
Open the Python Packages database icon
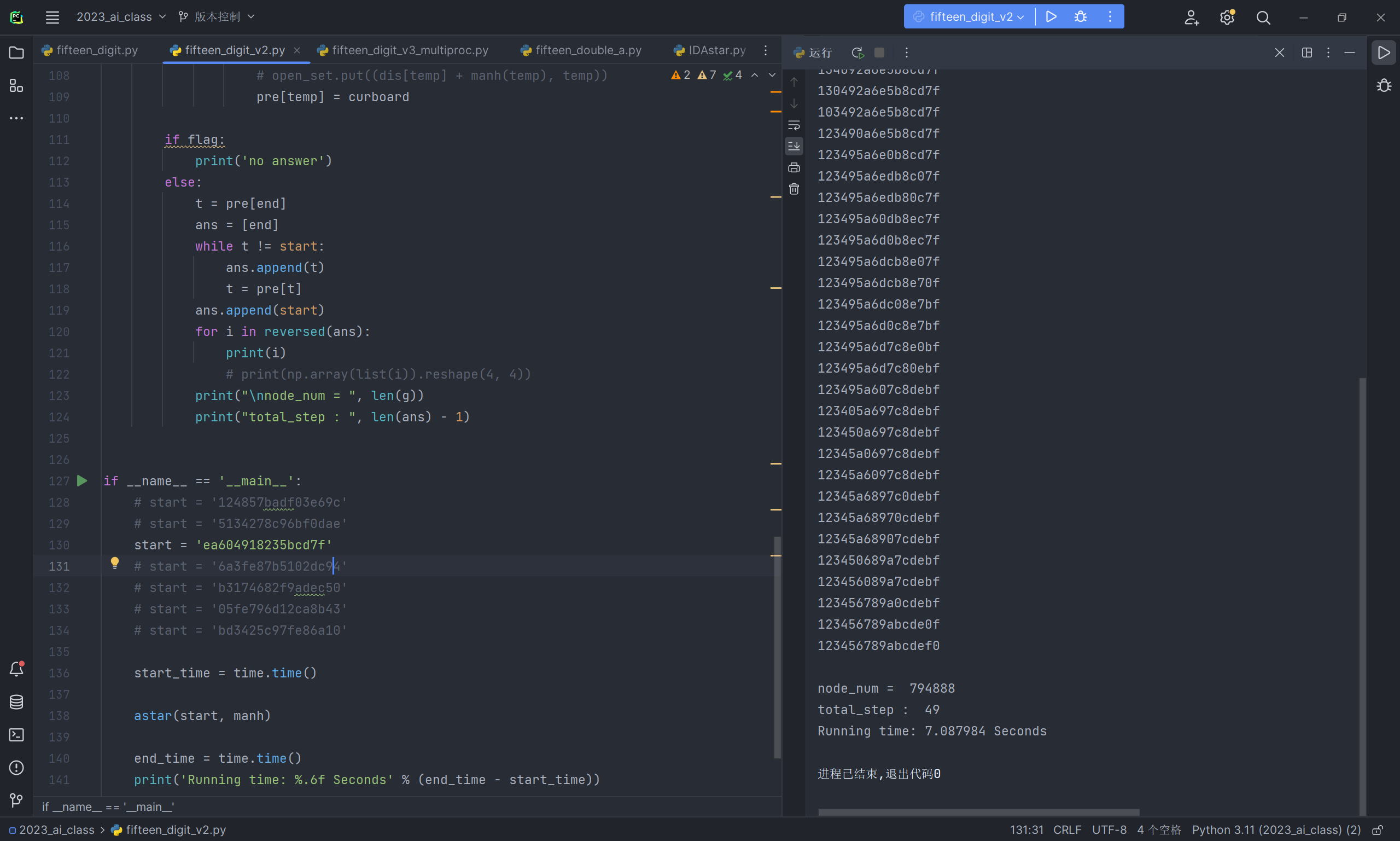pyautogui.click(x=16, y=702)
